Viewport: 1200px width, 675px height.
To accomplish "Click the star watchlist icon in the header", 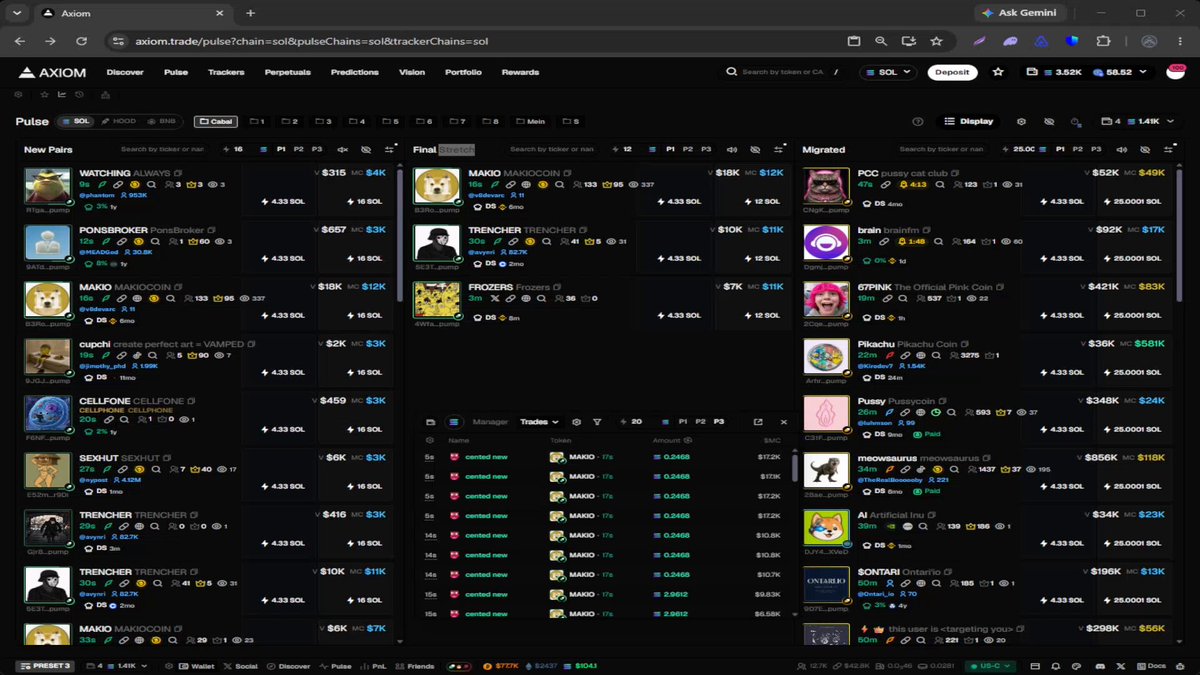I will click(x=998, y=72).
